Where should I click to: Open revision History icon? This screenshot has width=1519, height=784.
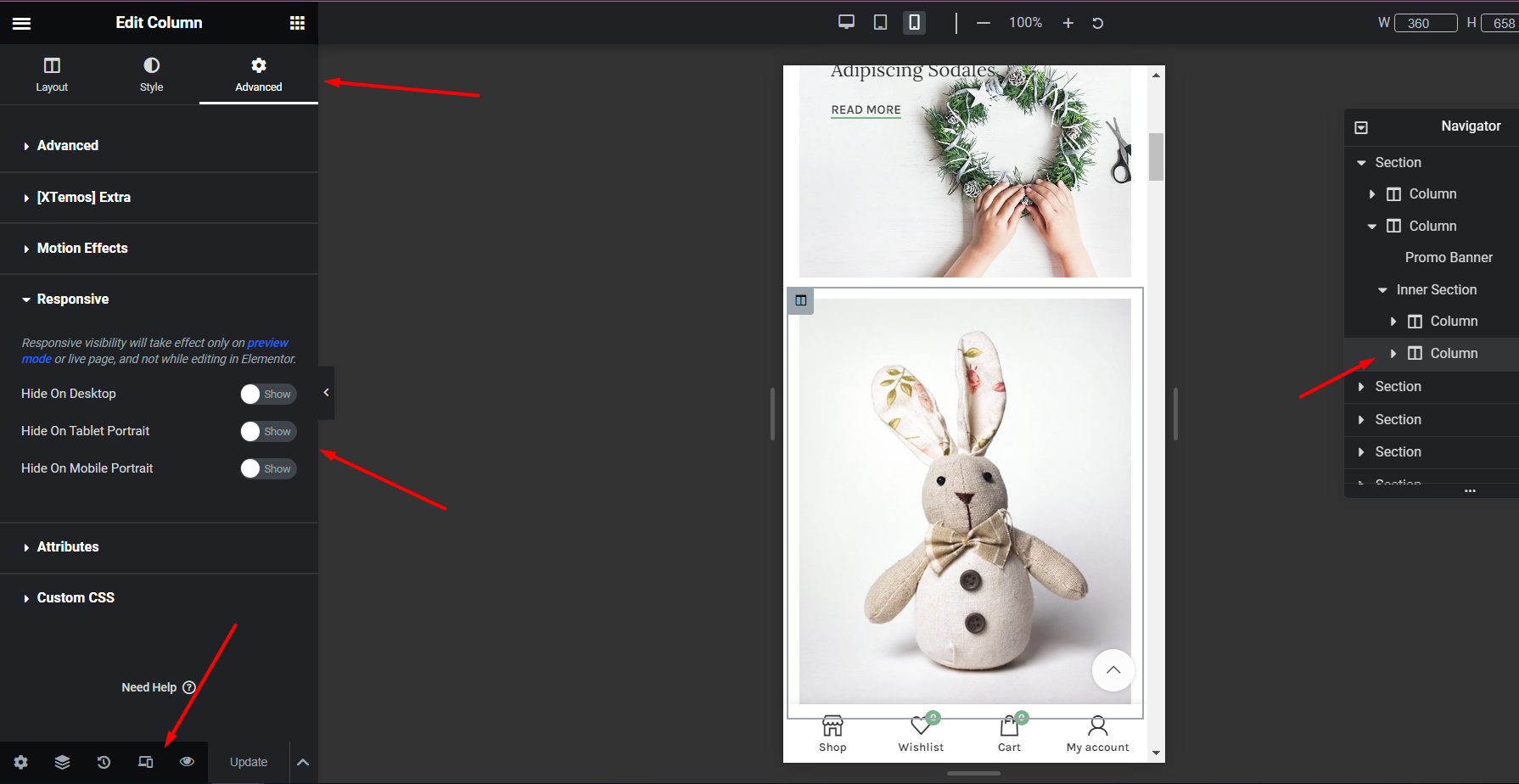click(104, 762)
